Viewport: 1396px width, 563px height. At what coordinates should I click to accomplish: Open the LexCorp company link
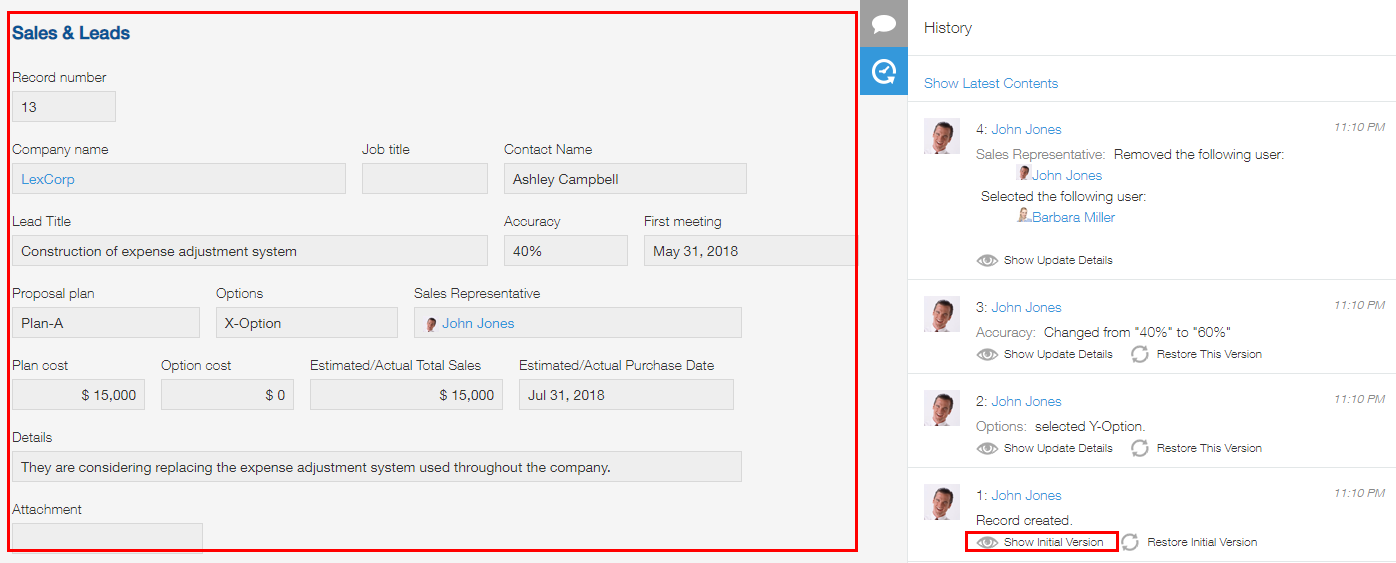(48, 180)
